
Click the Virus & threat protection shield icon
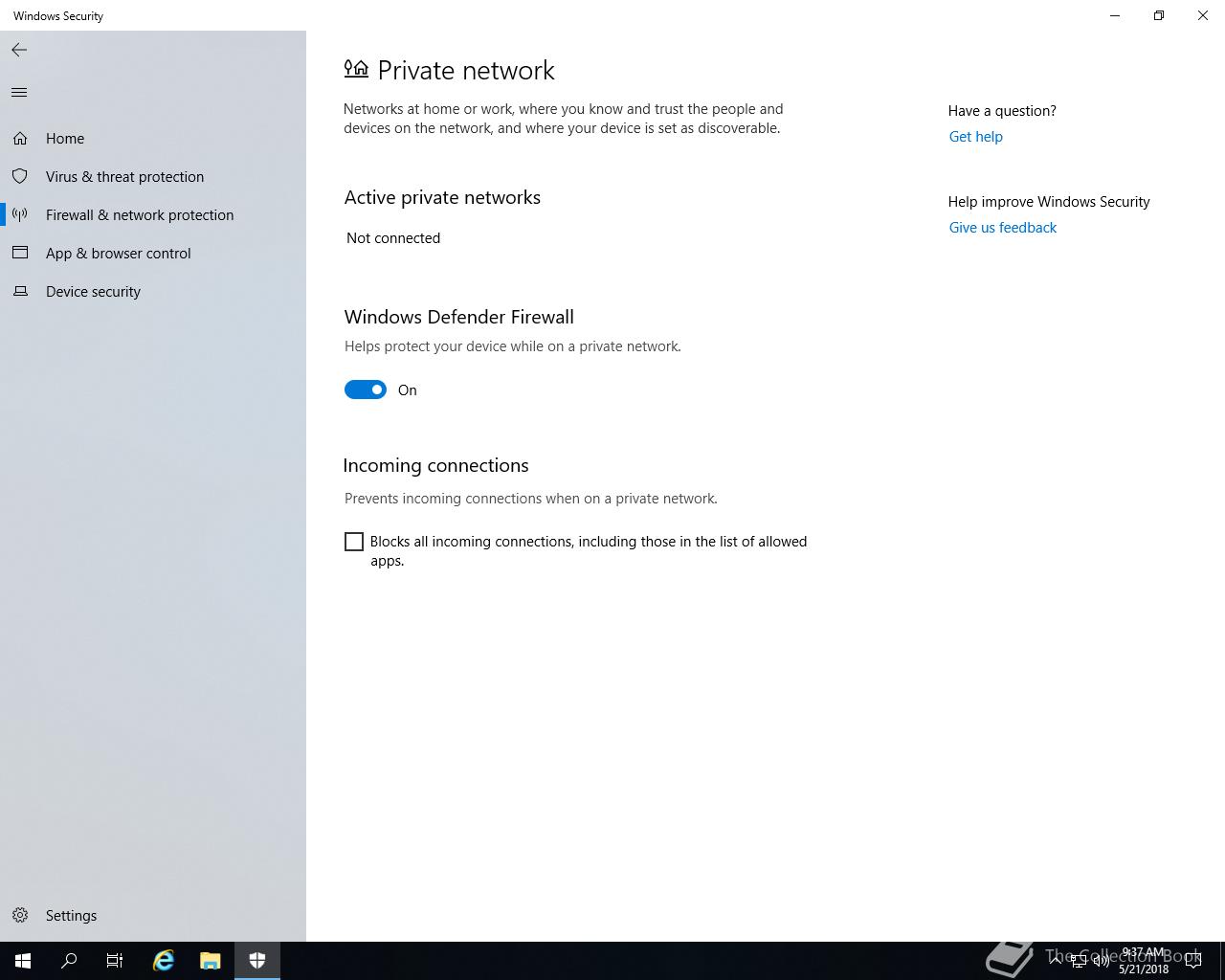[20, 177]
